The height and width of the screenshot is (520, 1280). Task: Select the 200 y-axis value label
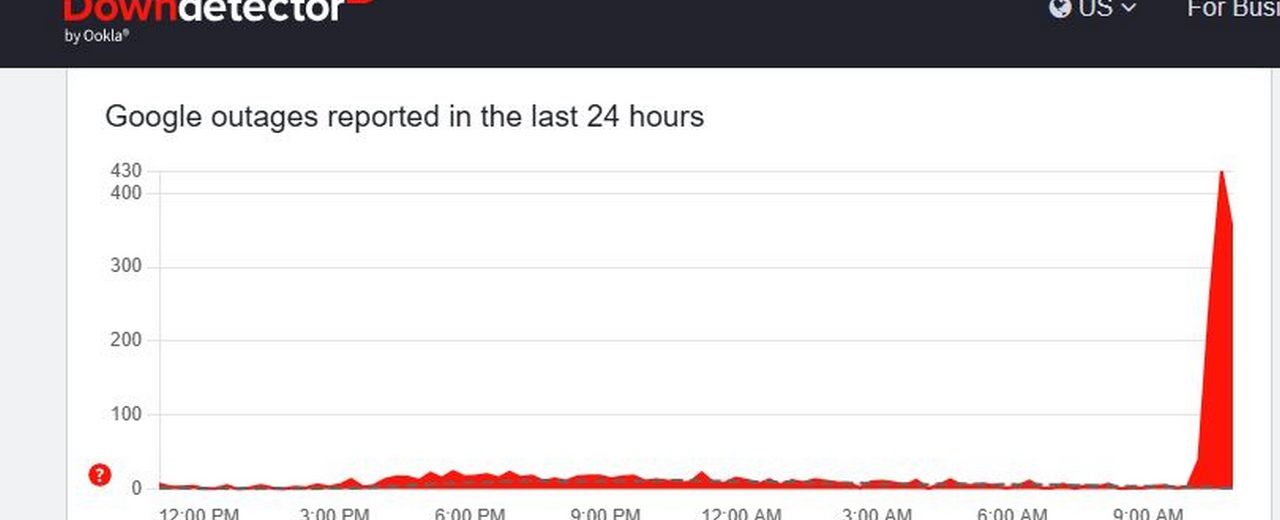click(x=126, y=340)
